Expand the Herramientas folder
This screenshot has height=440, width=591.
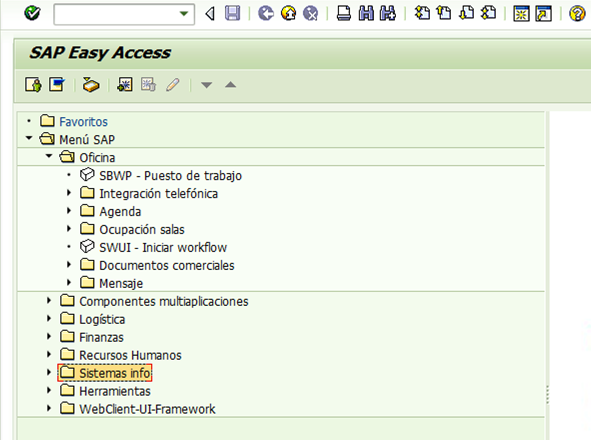coord(49,390)
